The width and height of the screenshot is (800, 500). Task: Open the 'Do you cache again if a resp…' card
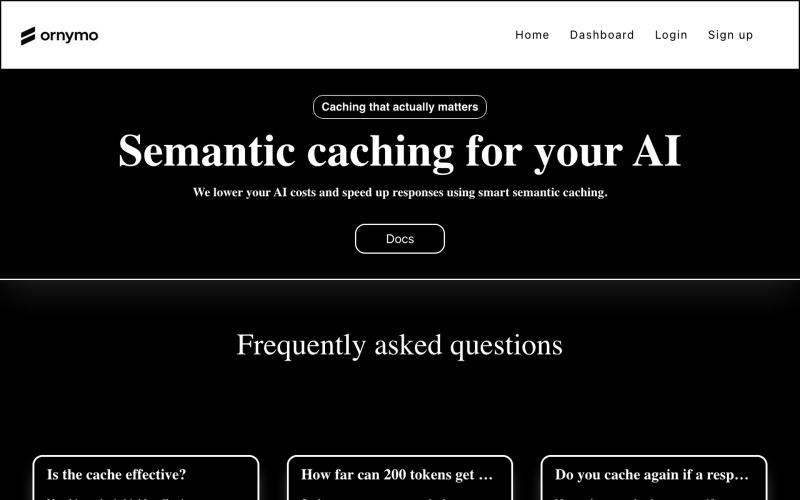pyautogui.click(x=654, y=478)
